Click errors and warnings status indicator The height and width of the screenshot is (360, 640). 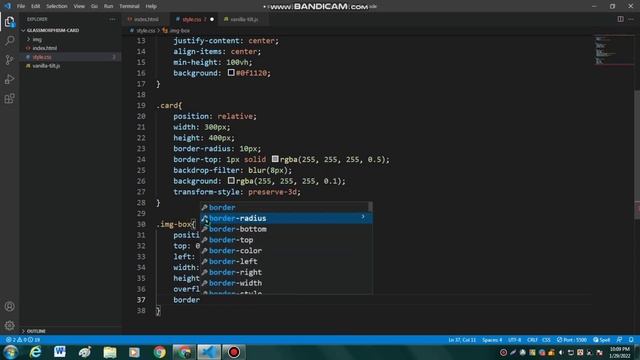pyautogui.click(x=23, y=340)
